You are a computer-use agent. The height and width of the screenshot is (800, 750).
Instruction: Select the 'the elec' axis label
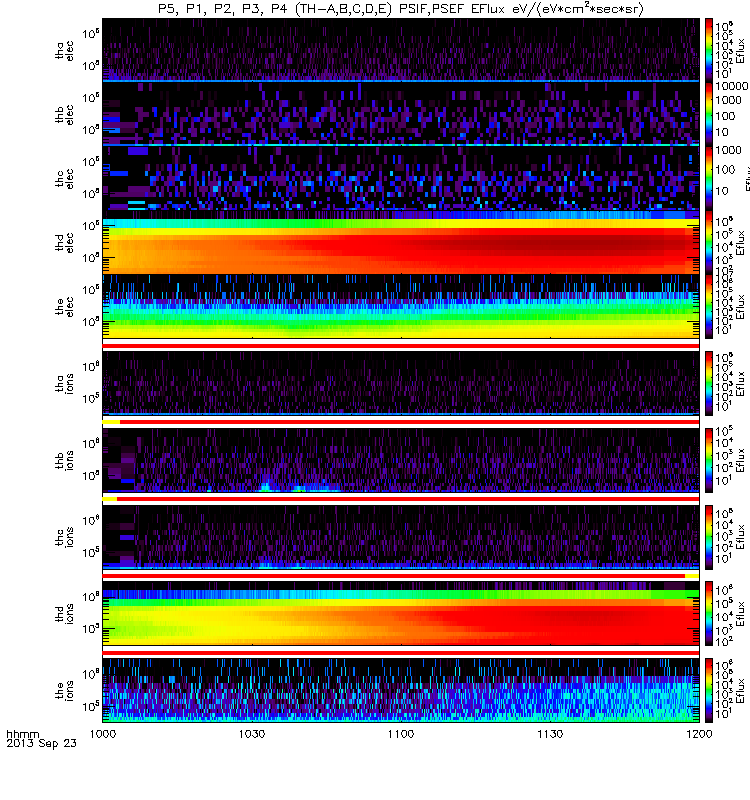coord(65,307)
